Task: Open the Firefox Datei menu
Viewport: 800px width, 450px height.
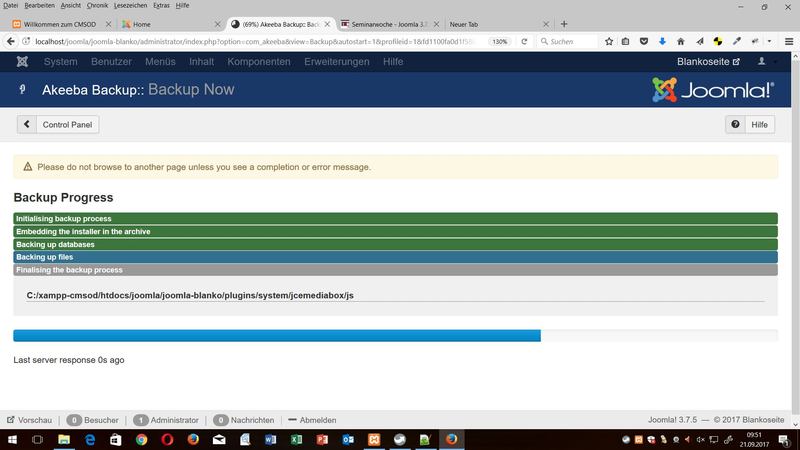Action: tap(10, 5)
